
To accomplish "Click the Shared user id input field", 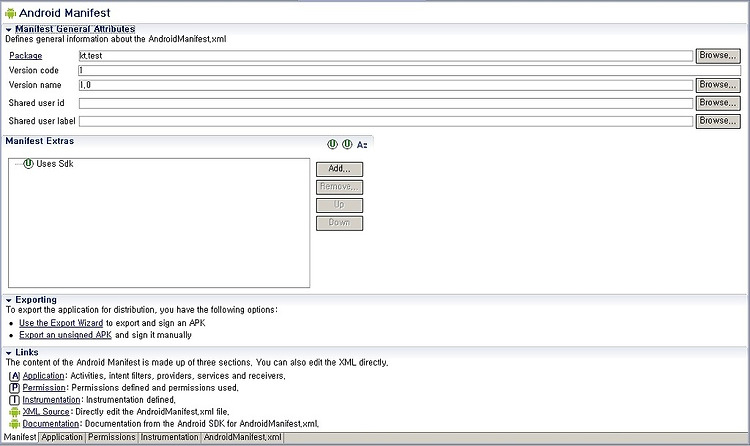I will tap(386, 103).
